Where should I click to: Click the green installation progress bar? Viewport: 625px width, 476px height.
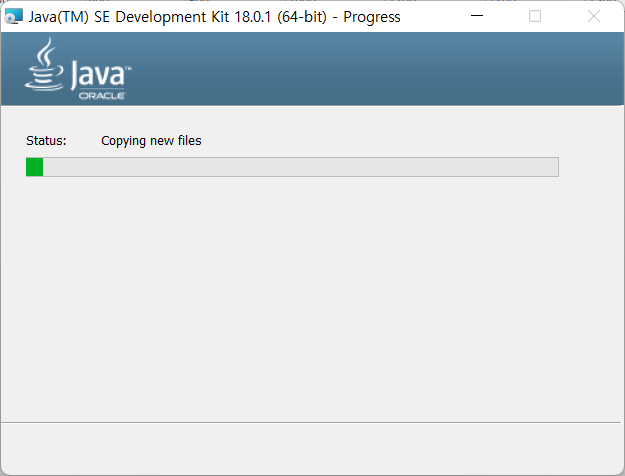coord(292,167)
